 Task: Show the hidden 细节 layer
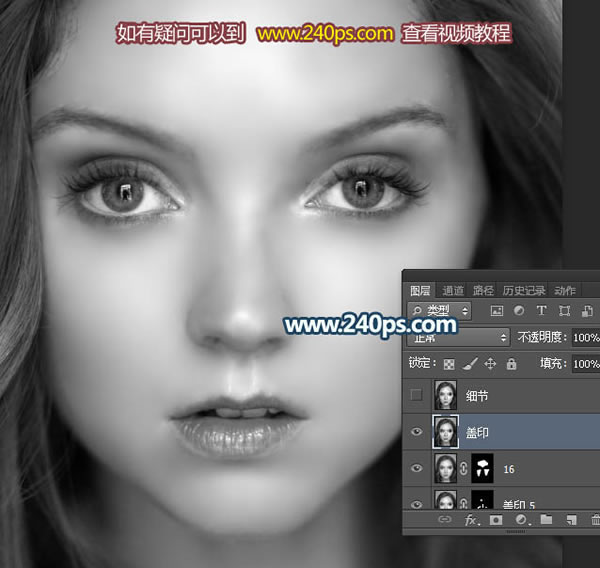[416, 395]
